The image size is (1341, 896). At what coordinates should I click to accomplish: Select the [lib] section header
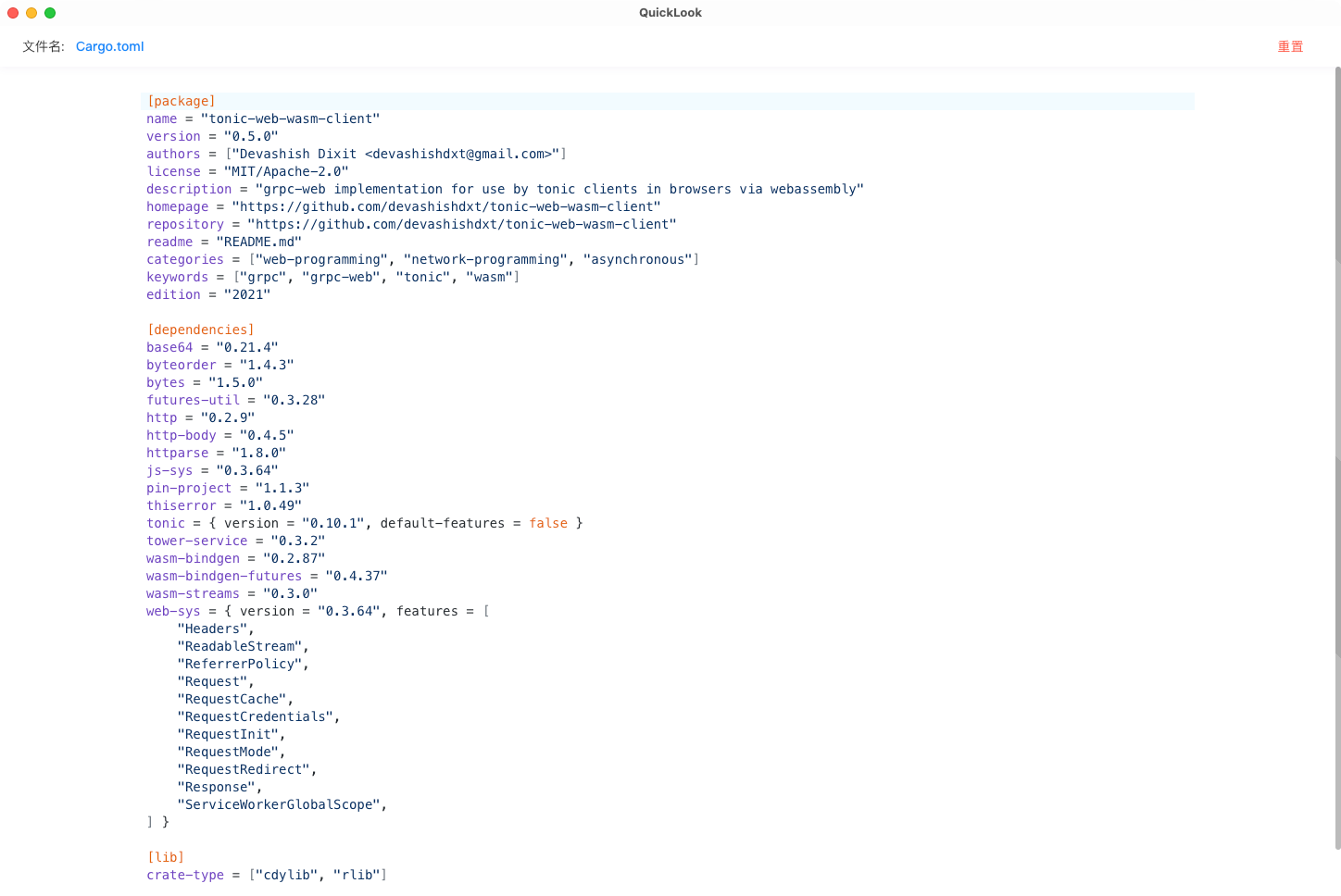[166, 858]
